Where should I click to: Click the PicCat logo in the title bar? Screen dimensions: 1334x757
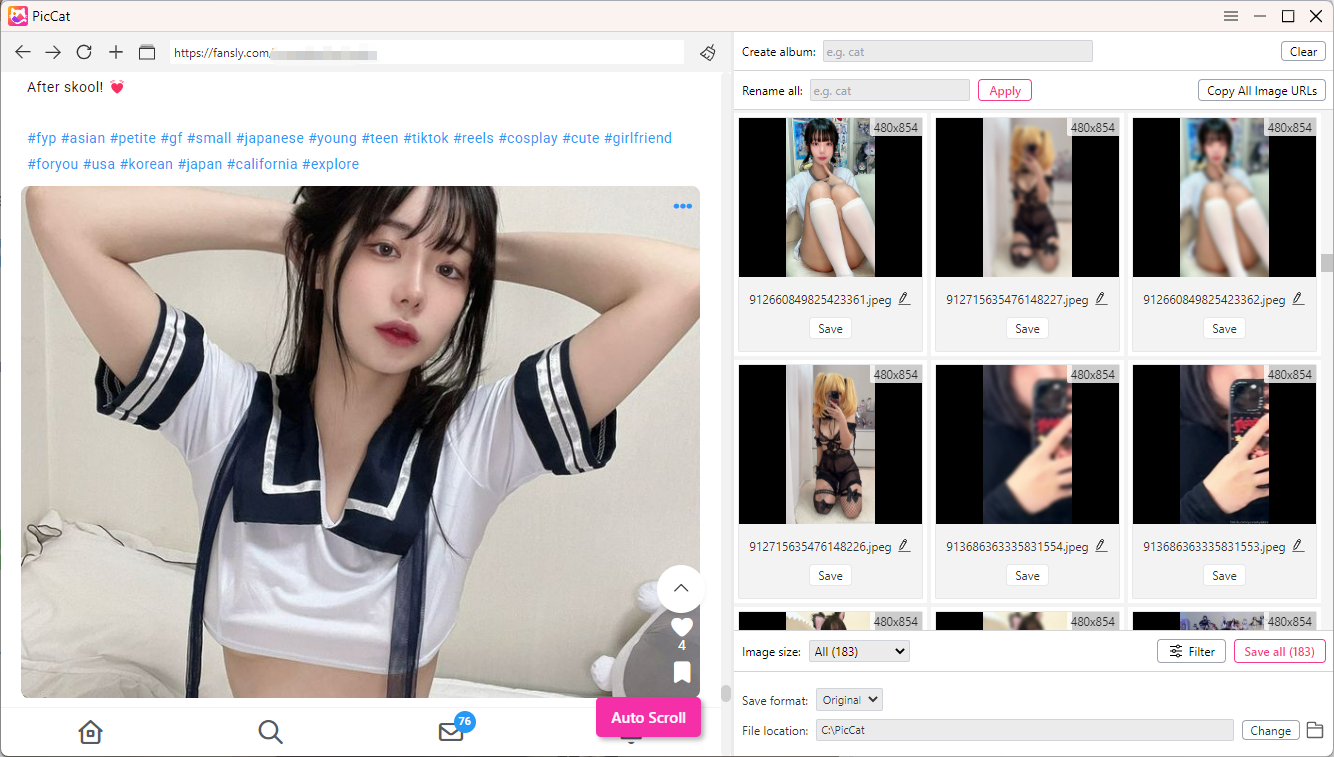17,16
